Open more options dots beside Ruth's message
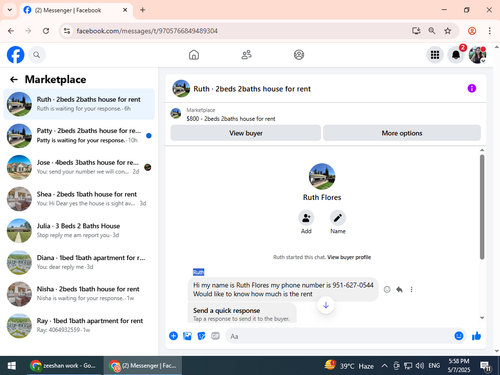This screenshot has height=375, width=500. (411, 289)
